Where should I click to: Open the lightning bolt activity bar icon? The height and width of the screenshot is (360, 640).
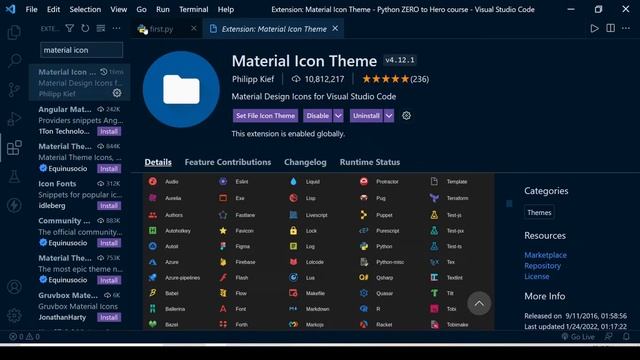(x=14, y=205)
